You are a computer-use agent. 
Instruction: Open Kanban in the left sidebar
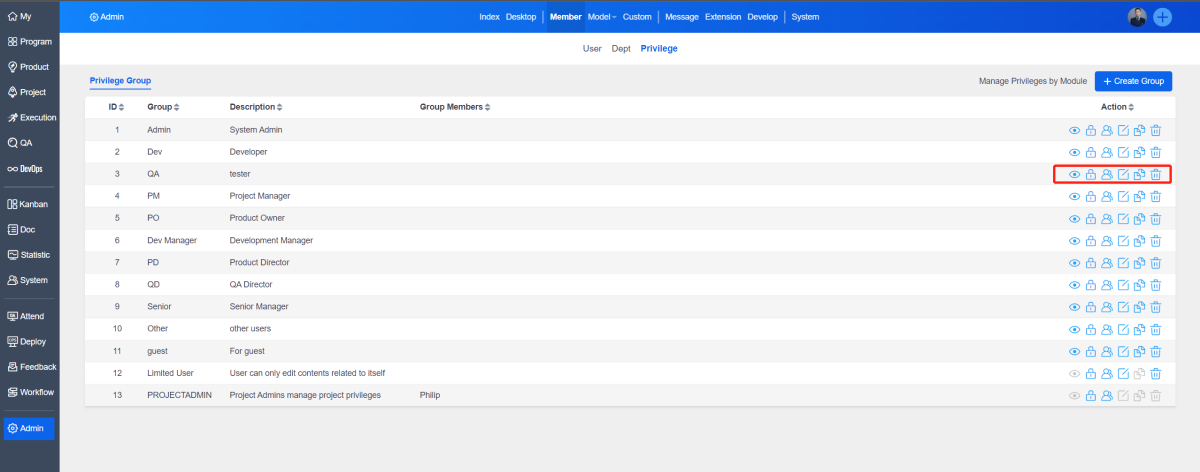click(x=29, y=204)
